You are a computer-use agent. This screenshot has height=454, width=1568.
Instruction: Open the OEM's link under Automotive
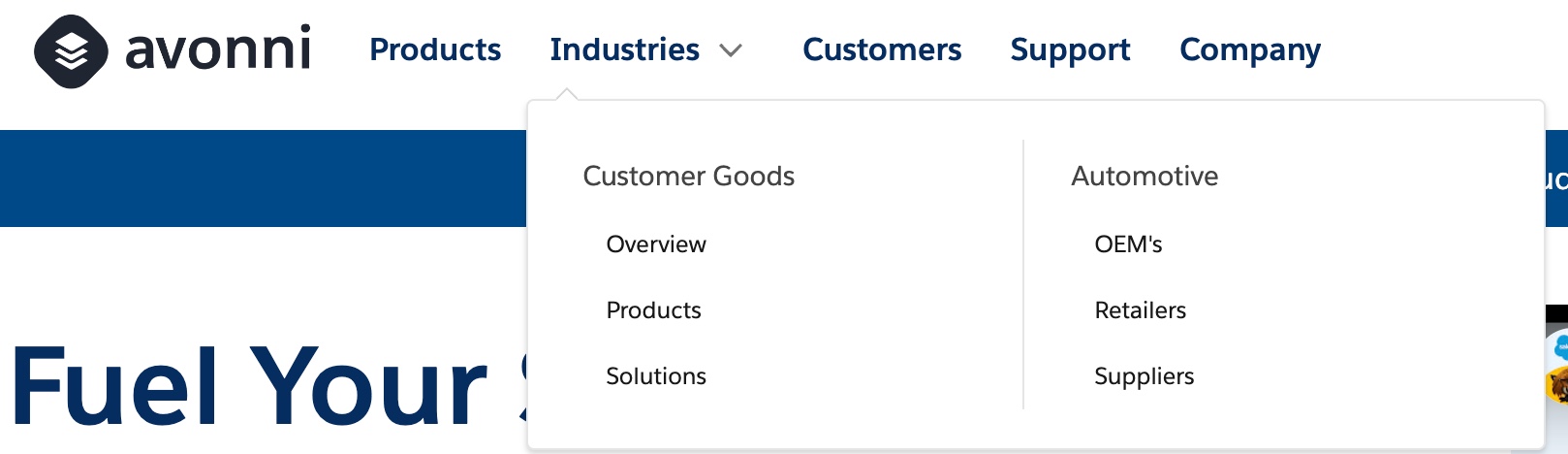point(1128,244)
